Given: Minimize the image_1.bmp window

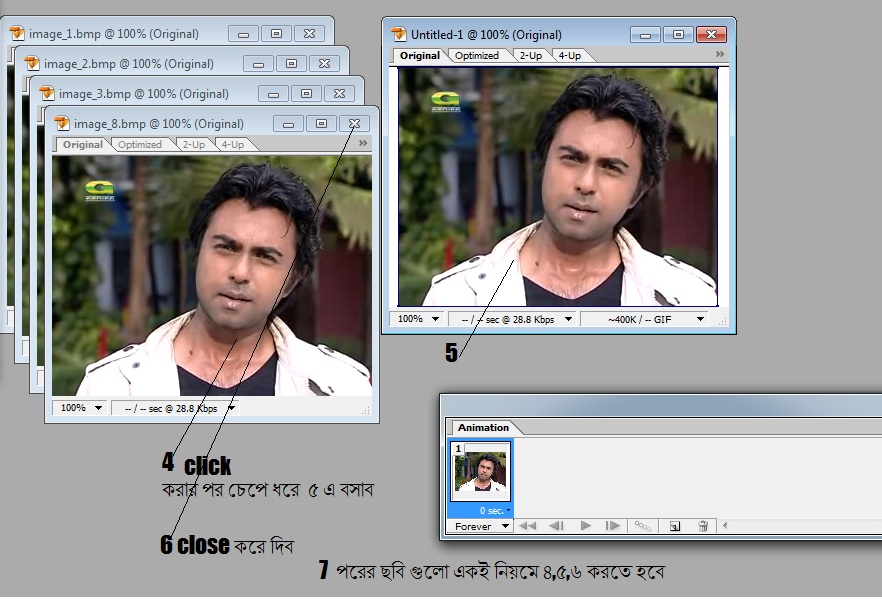Looking at the screenshot, I should pyautogui.click(x=244, y=34).
